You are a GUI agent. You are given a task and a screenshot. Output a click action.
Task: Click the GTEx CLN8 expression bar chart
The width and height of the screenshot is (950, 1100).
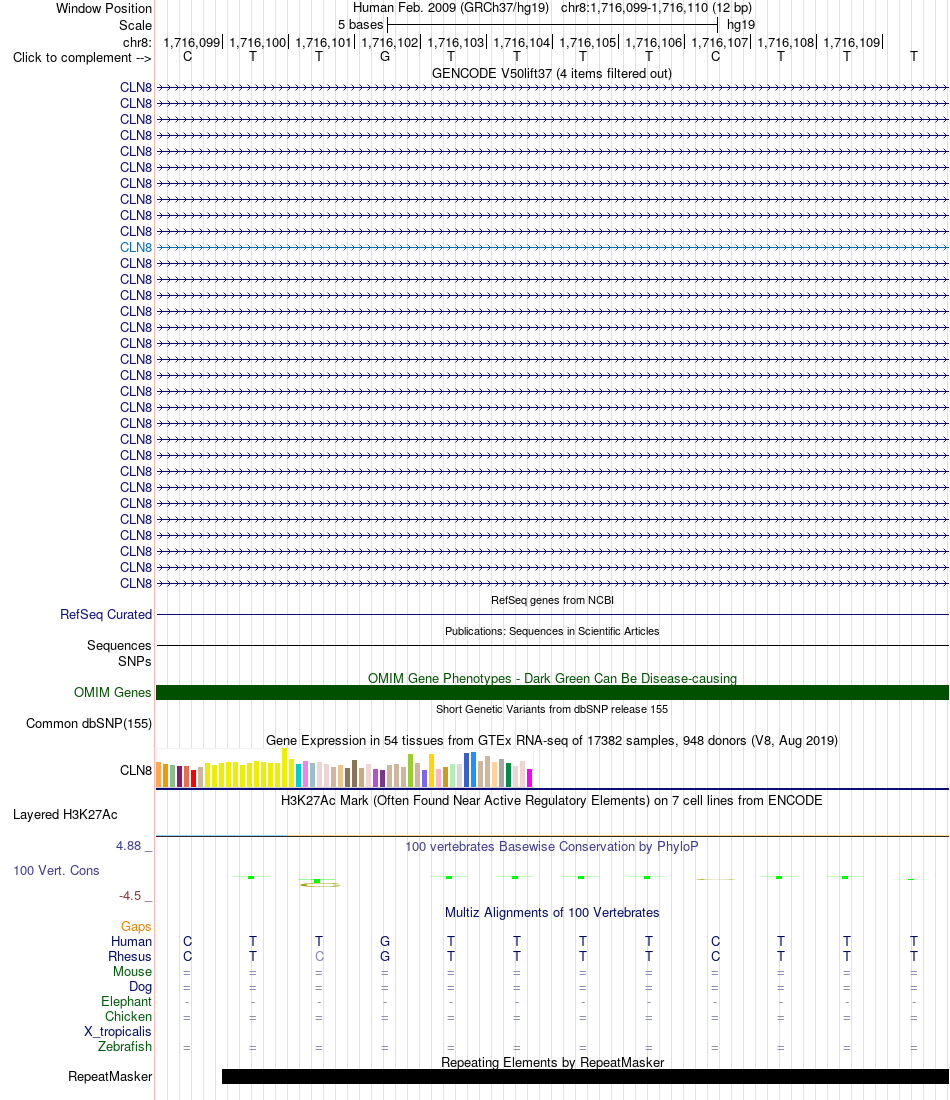pyautogui.click(x=344, y=767)
